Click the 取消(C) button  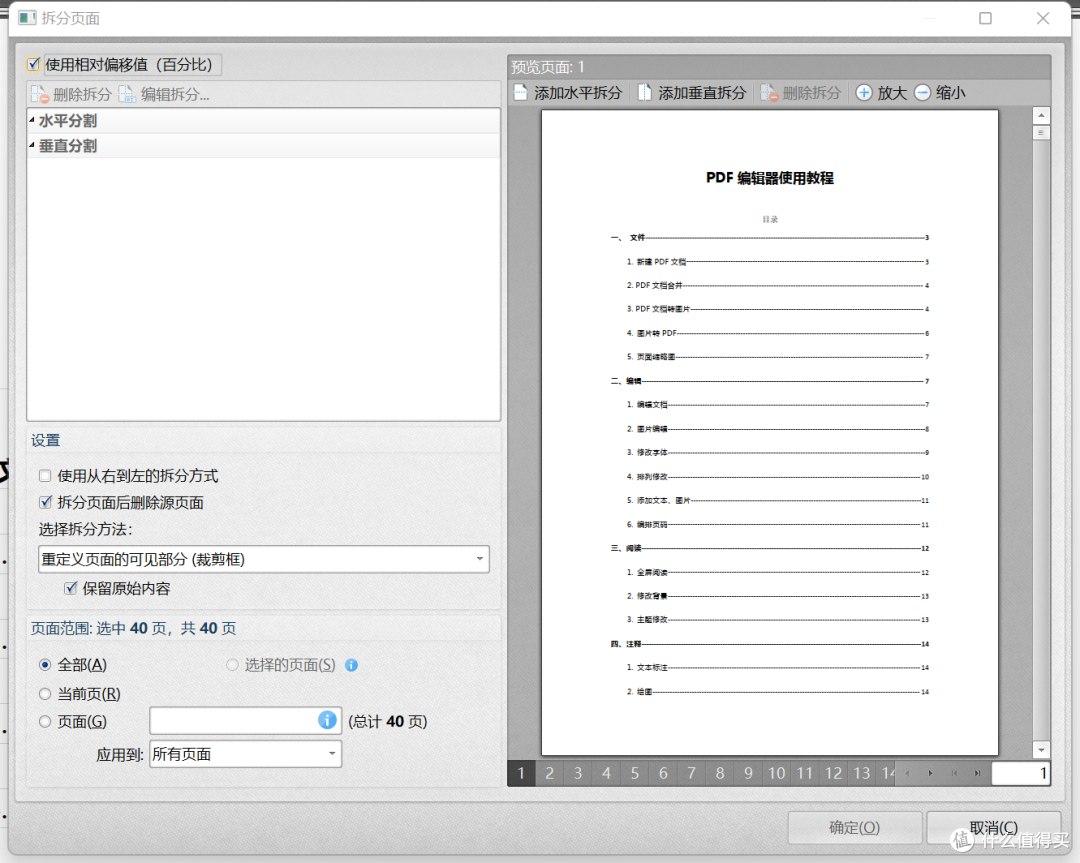click(993, 827)
